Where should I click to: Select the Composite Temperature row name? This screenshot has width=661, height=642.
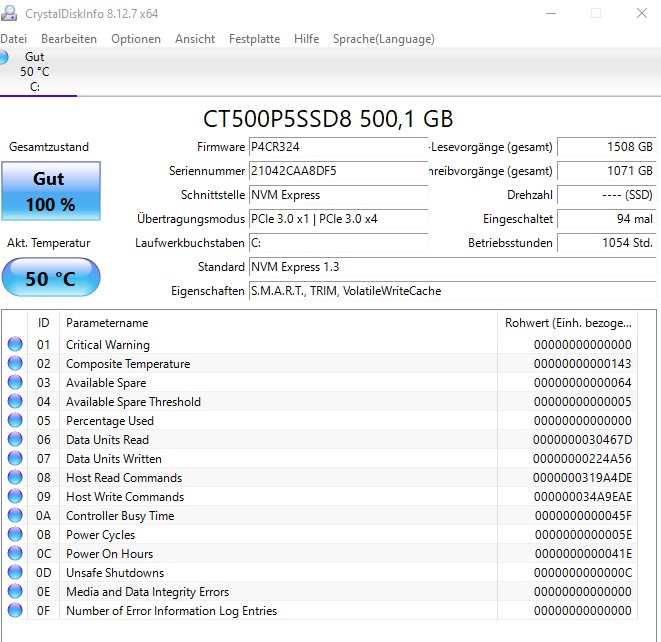point(128,364)
